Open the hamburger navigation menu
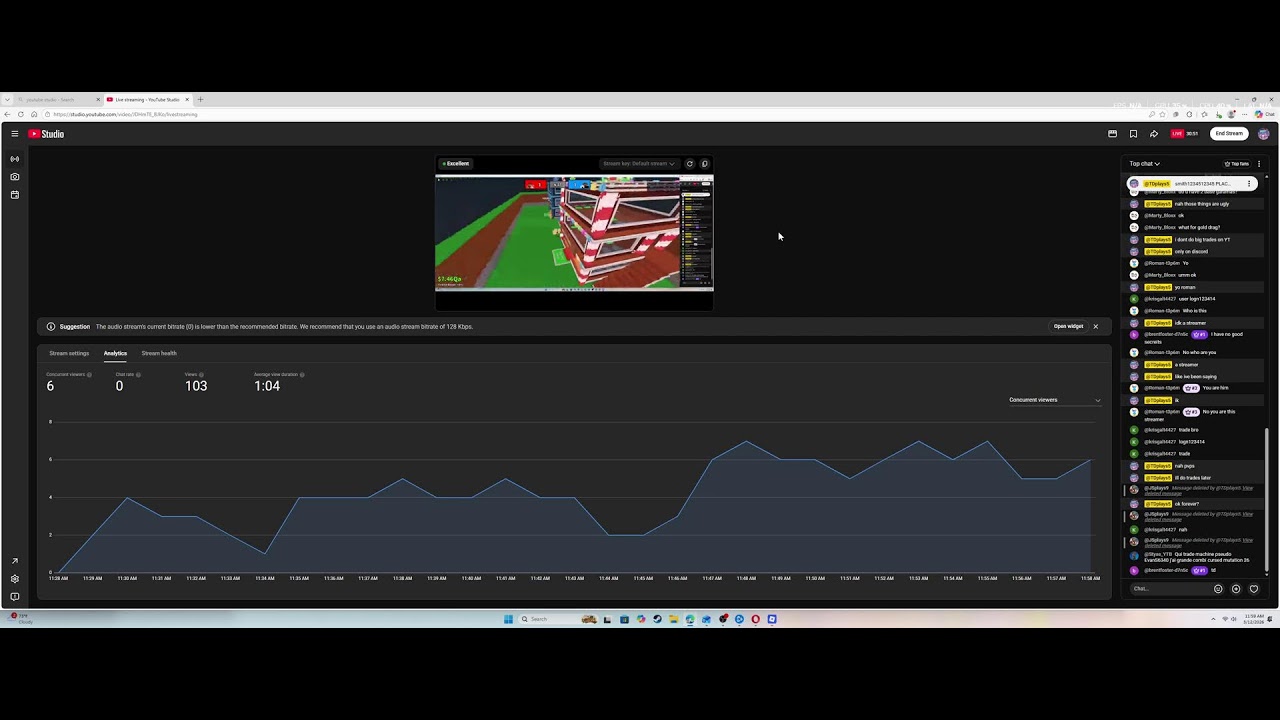Screen dimensions: 1280x720 click(x=14, y=134)
